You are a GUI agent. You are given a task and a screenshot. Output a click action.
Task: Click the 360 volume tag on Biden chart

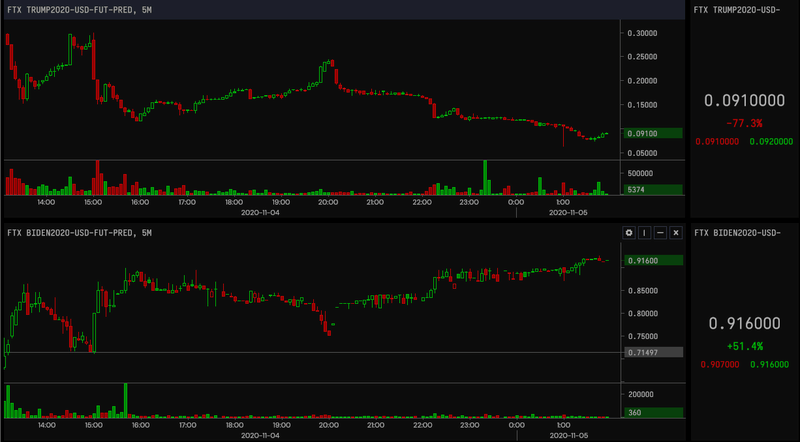654,412
